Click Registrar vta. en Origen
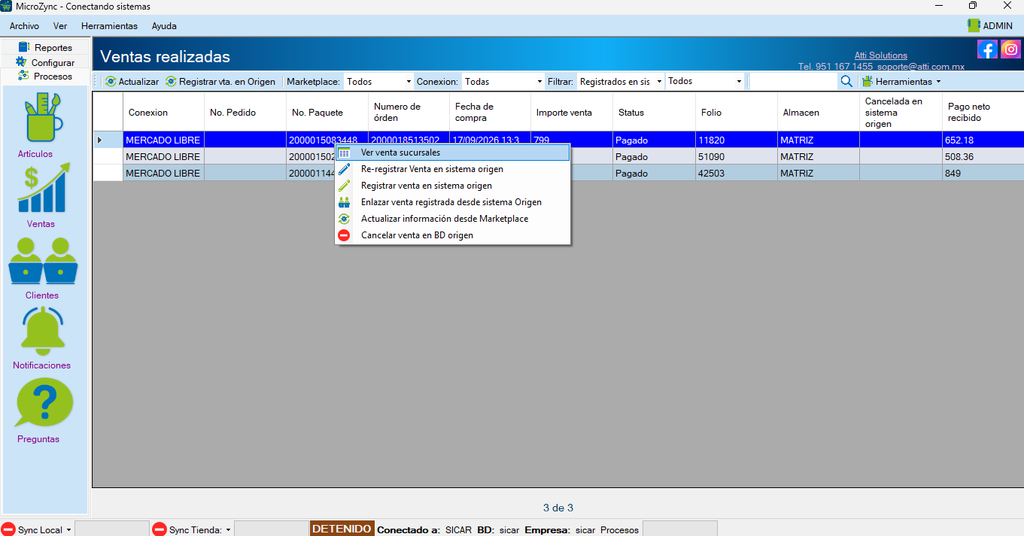The image size is (1024, 536). pyautogui.click(x=220, y=82)
